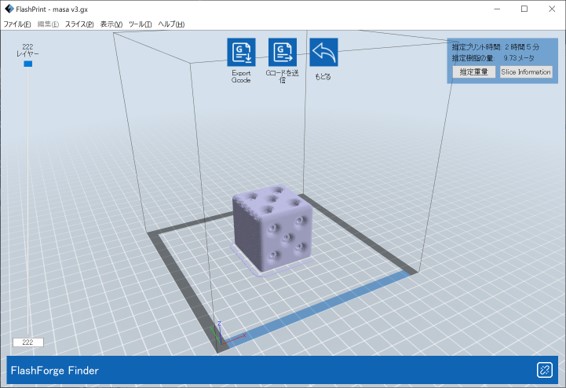Click the layer number field showing 222

[x=28, y=342]
